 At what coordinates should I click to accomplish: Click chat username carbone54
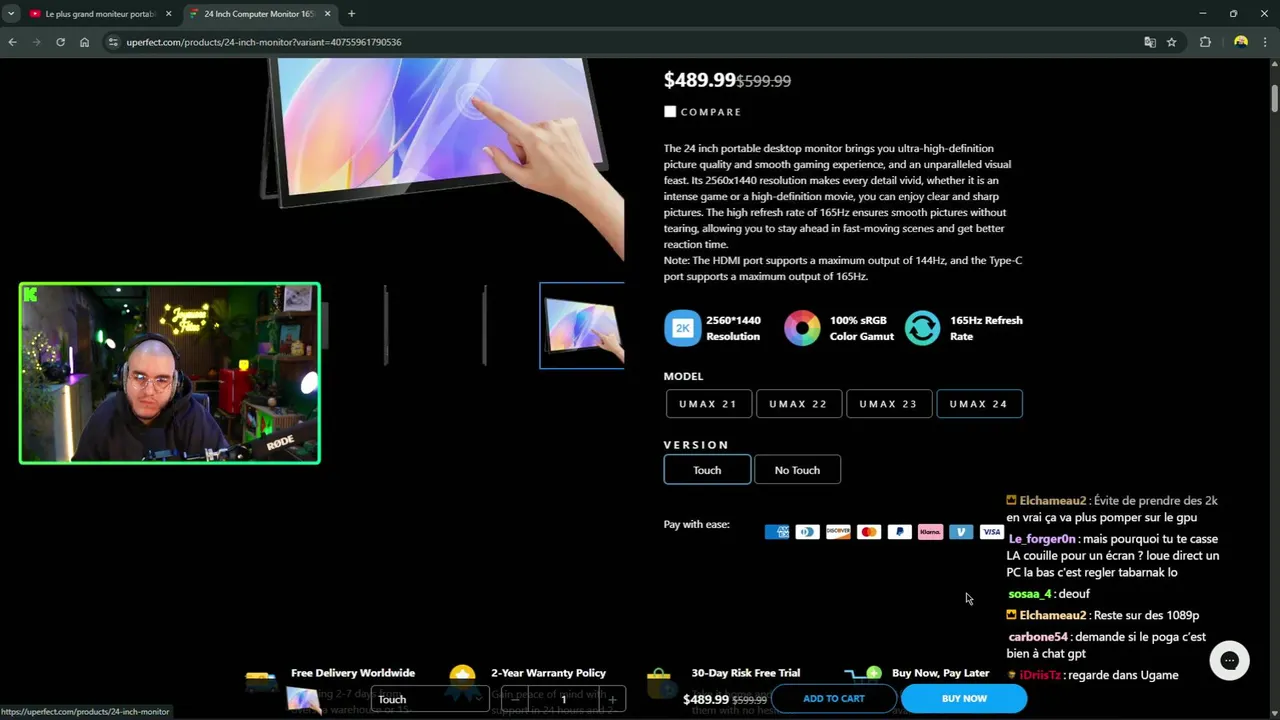1038,637
